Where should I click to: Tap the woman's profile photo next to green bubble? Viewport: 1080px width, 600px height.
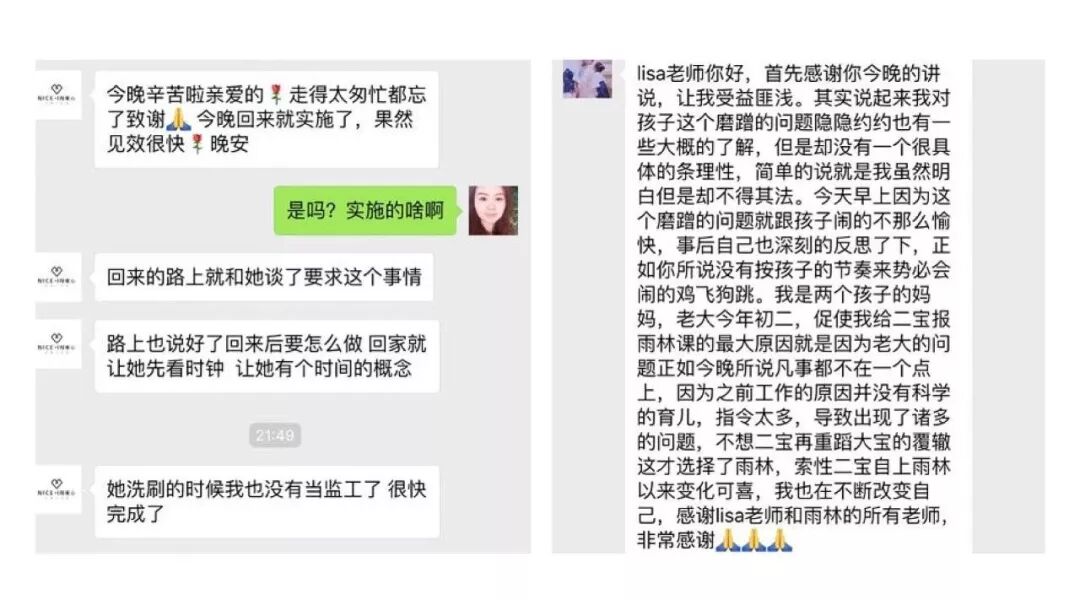[x=493, y=210]
